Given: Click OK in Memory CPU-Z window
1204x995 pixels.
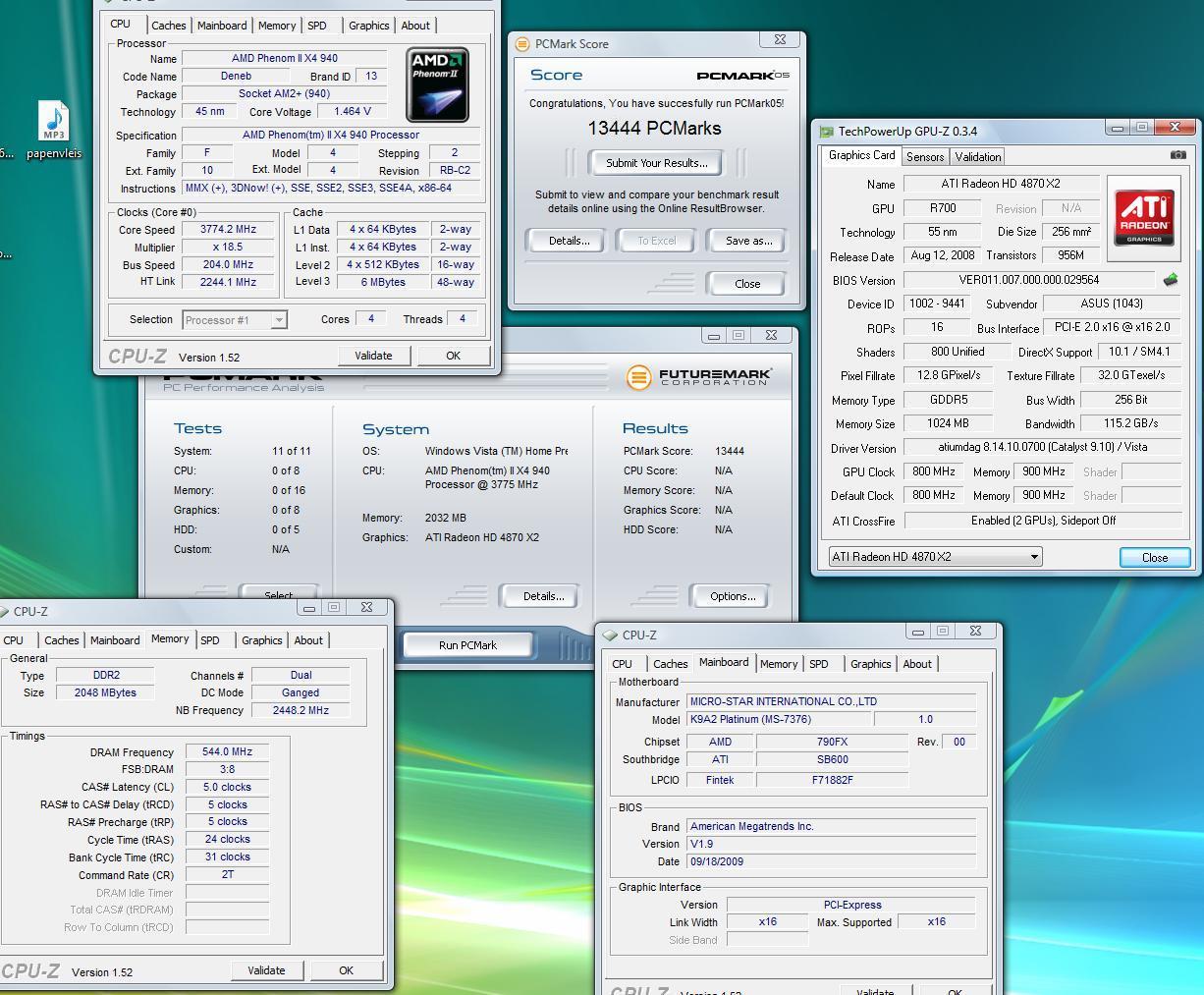Looking at the screenshot, I should (346, 970).
